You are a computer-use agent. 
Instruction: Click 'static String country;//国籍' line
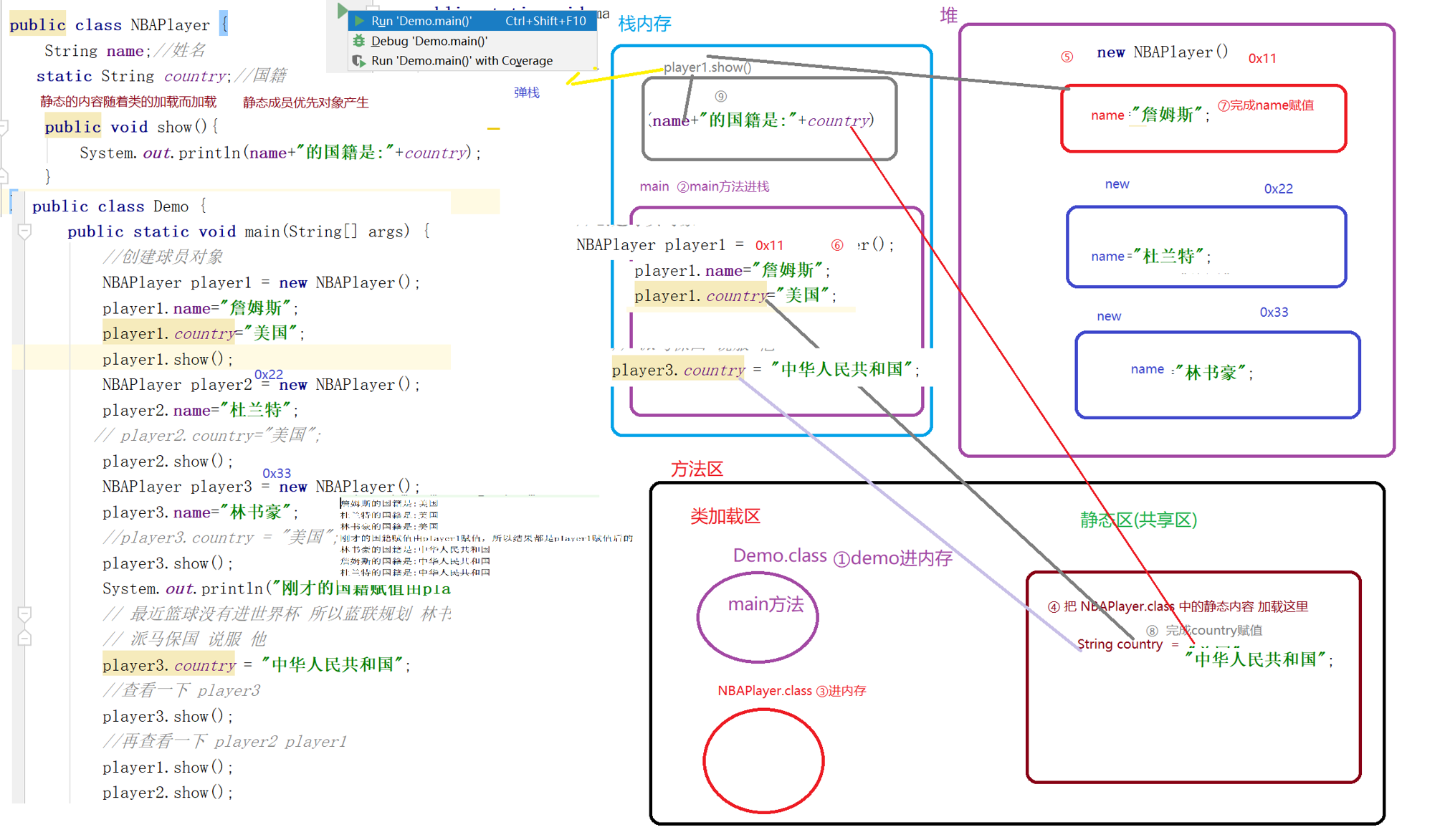click(x=162, y=76)
